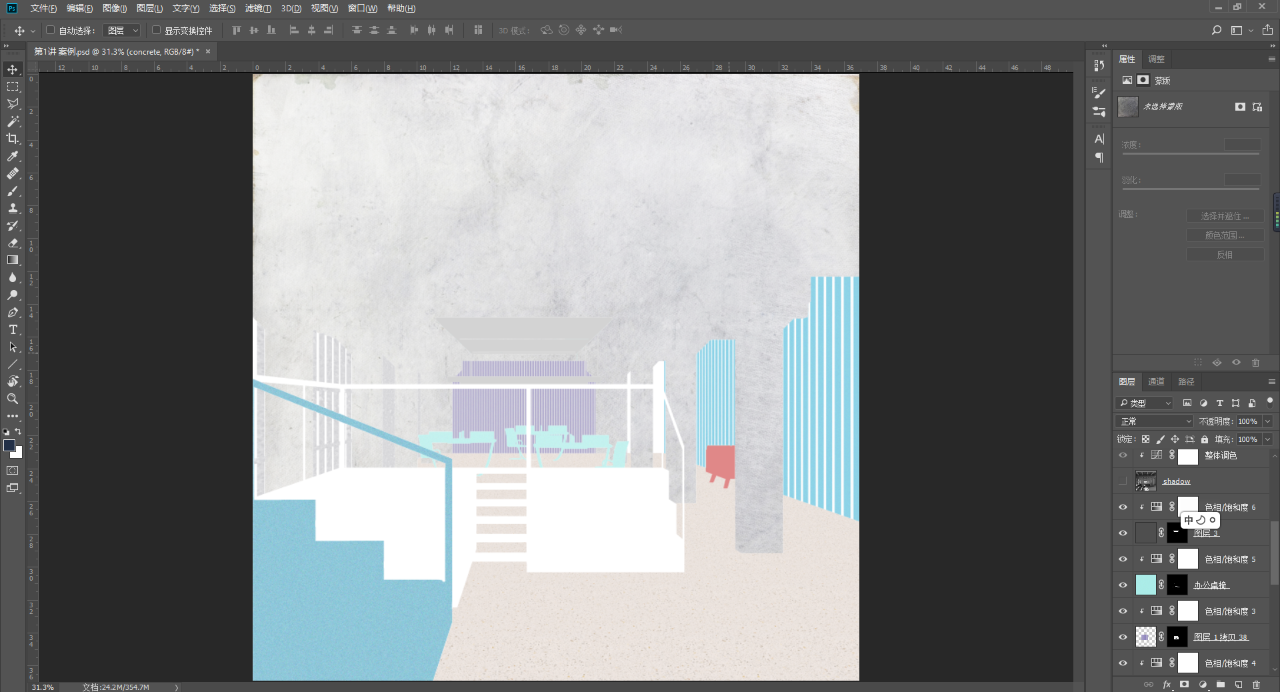Open the 滤镜 menu
The width and height of the screenshot is (1280, 692).
(x=258, y=8)
